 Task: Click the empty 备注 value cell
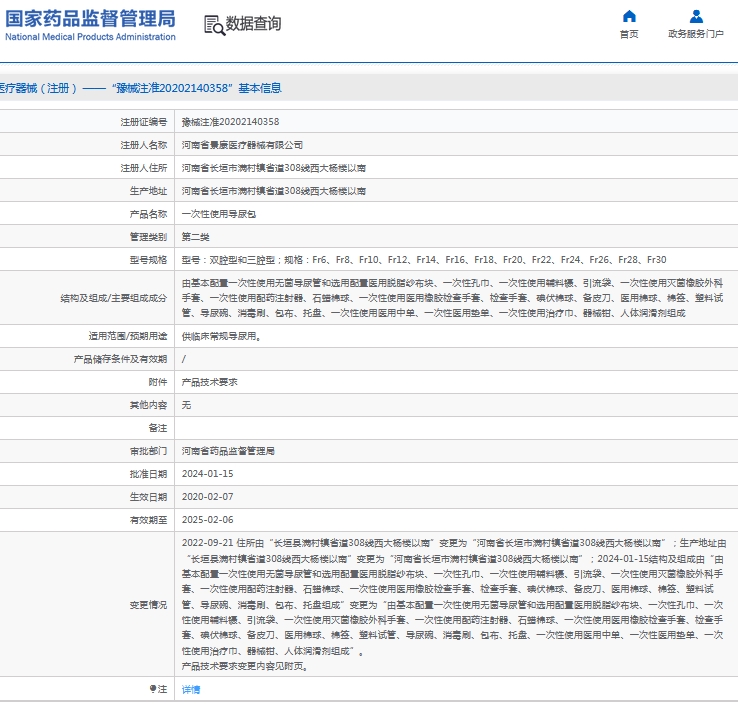[456, 428]
